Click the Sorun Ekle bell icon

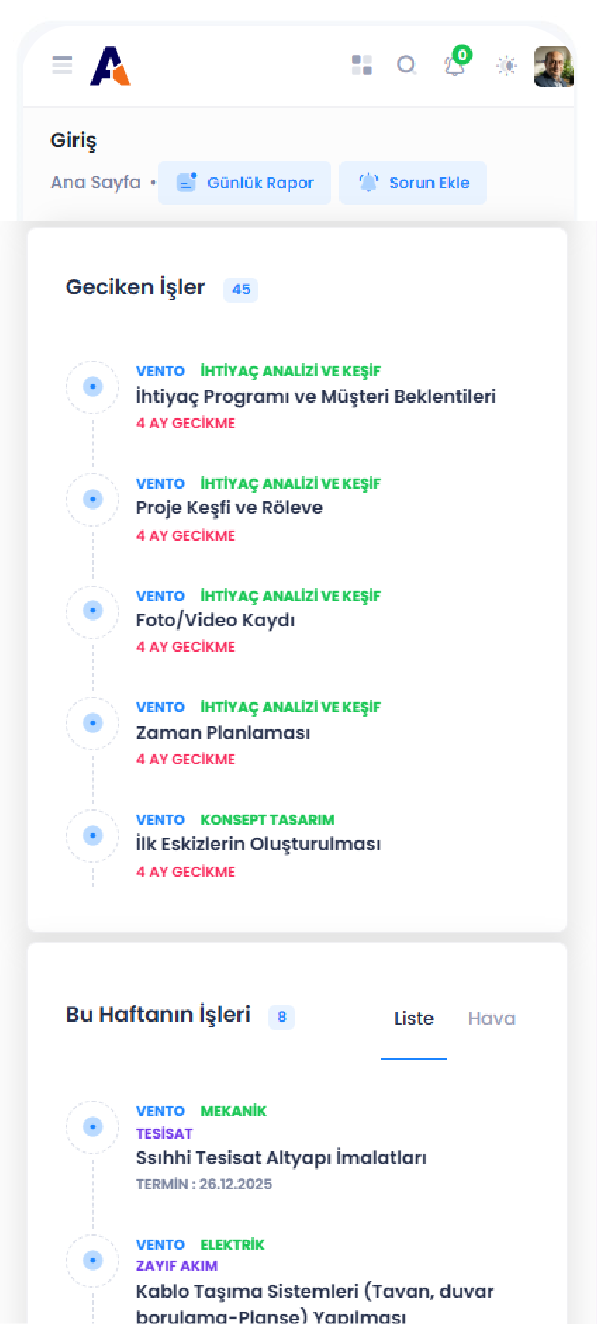369,182
